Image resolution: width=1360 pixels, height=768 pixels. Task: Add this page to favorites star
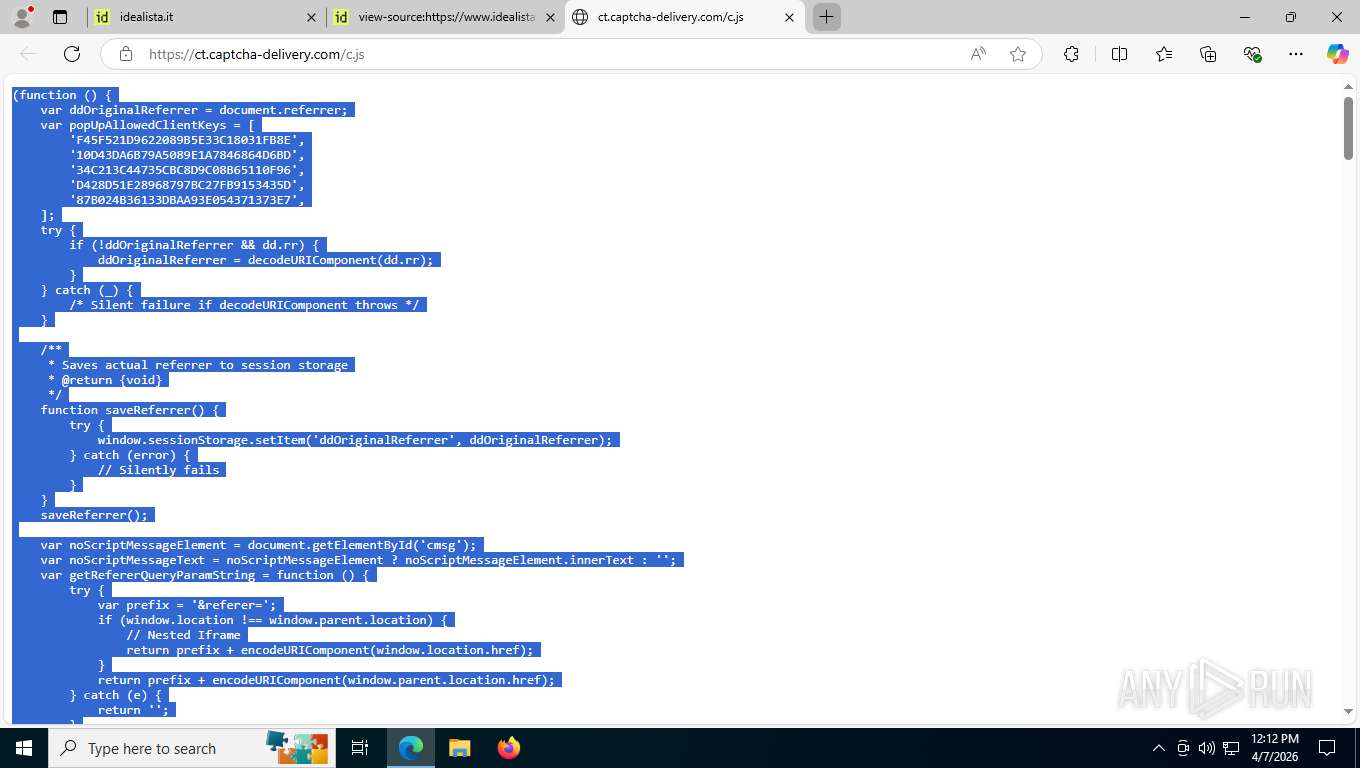click(1018, 54)
